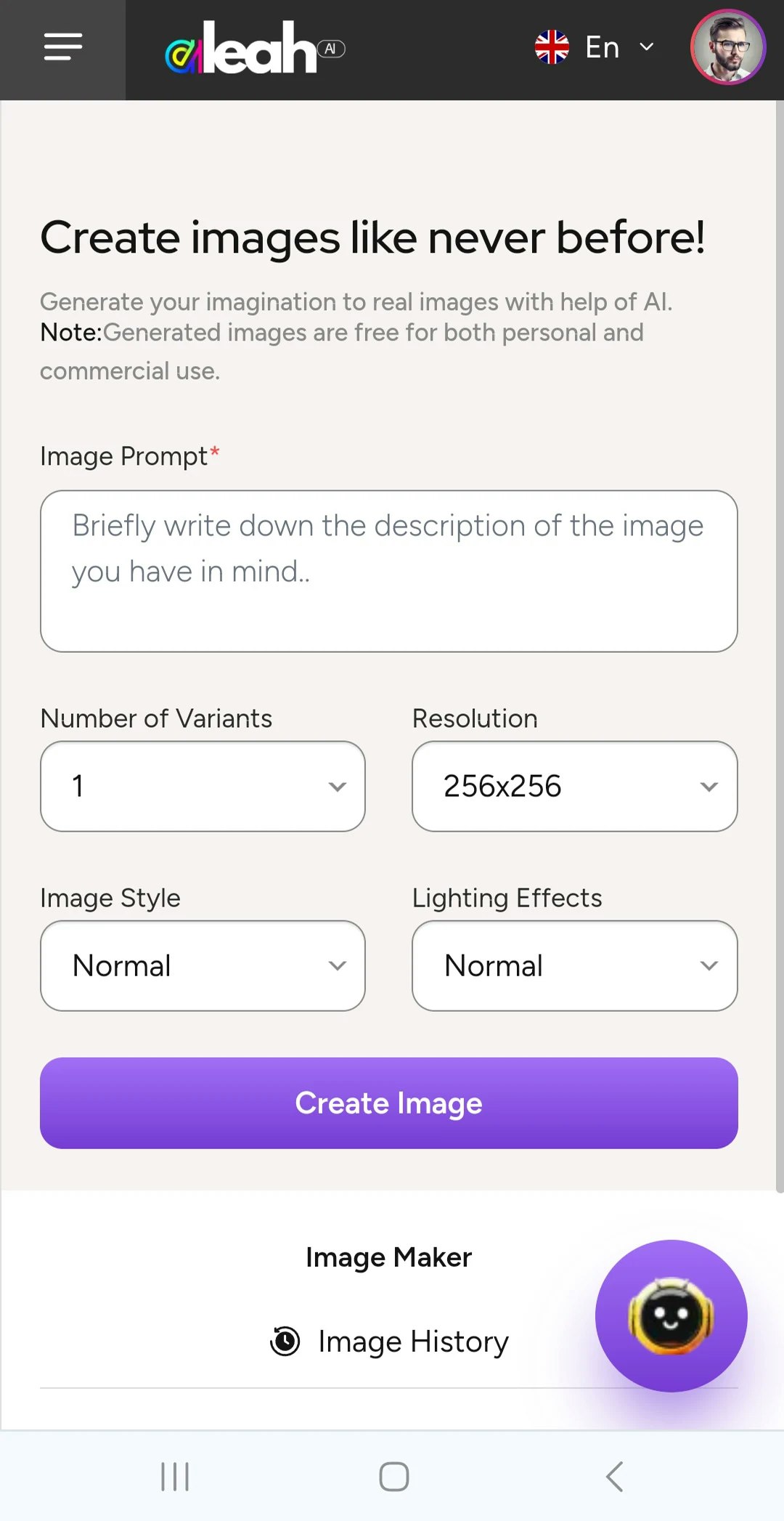Viewport: 784px width, 1521px height.
Task: Click the Create Image button
Action: [388, 1103]
